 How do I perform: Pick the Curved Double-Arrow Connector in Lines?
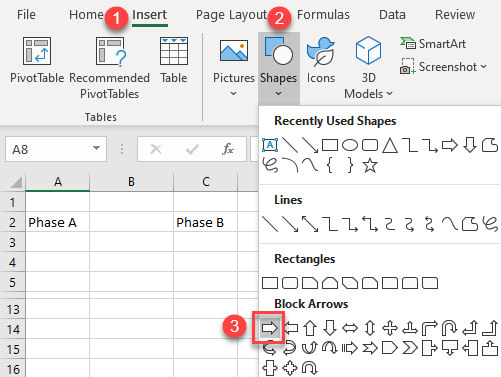430,224
